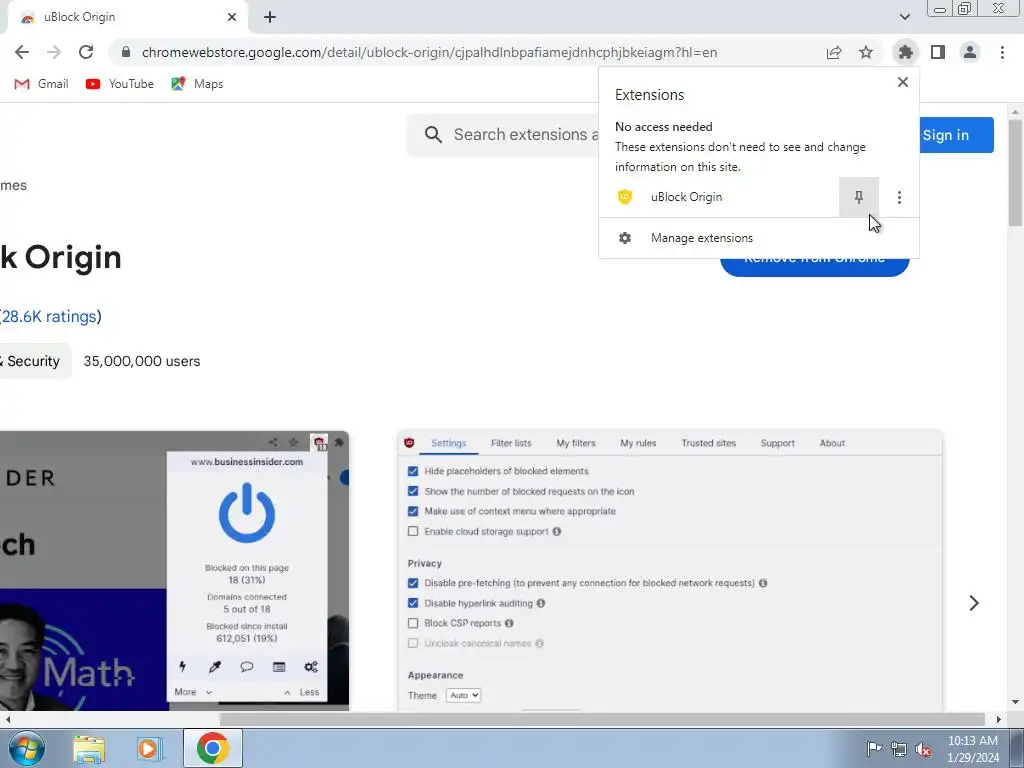View site information lock icon
This screenshot has width=1024, height=768.
coord(126,52)
